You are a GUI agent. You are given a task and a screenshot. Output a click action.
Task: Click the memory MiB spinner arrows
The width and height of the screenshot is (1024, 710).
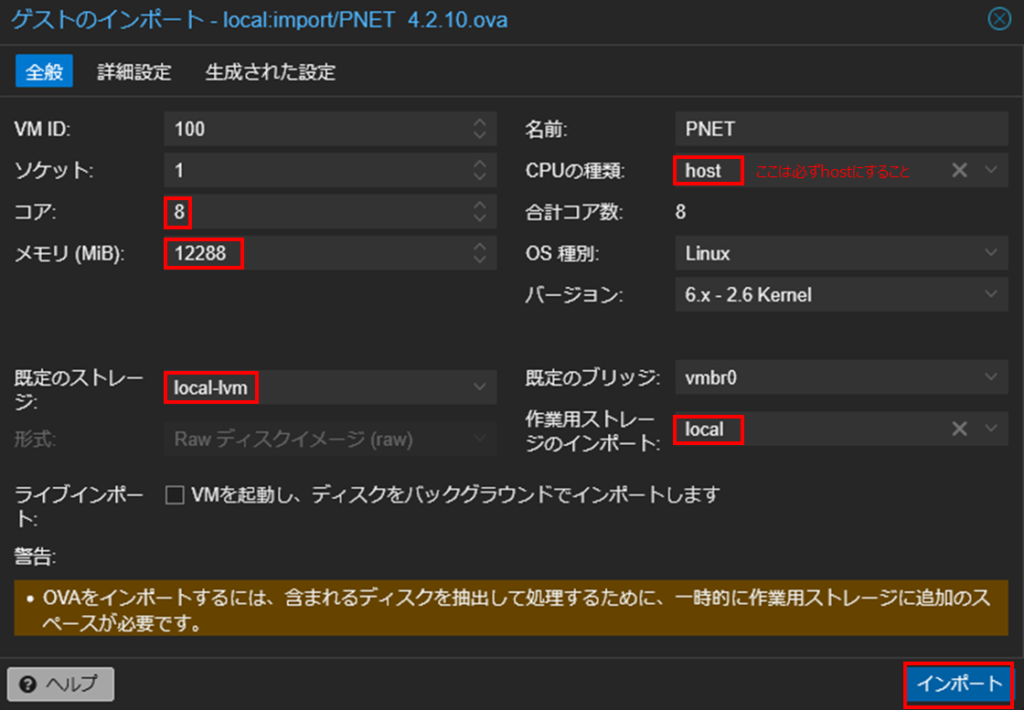point(480,254)
